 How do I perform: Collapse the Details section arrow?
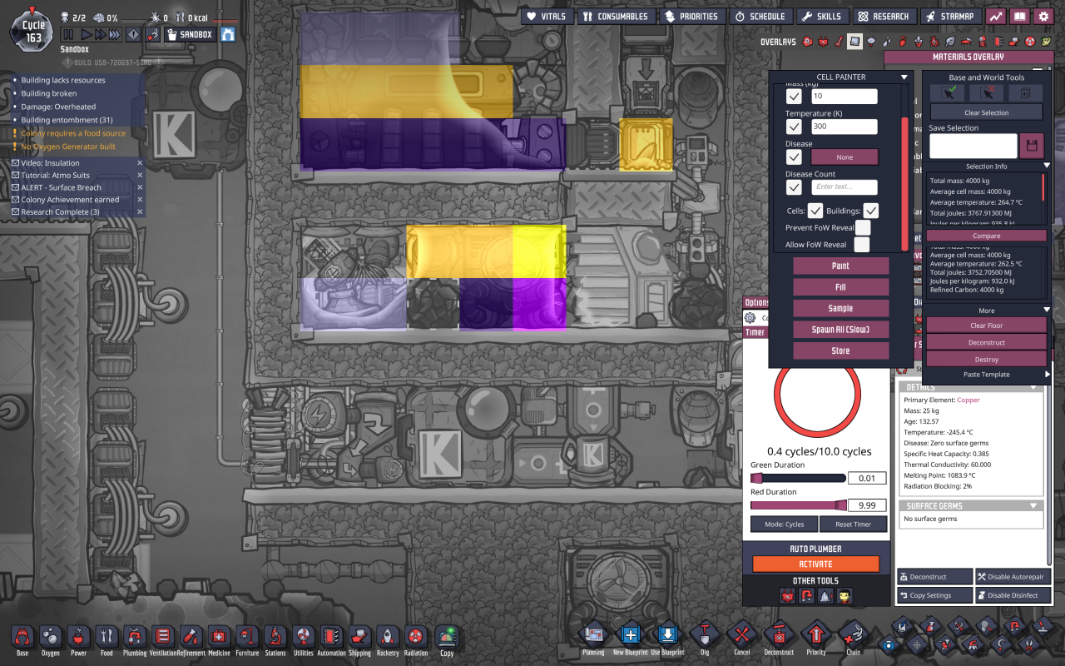pos(1033,387)
